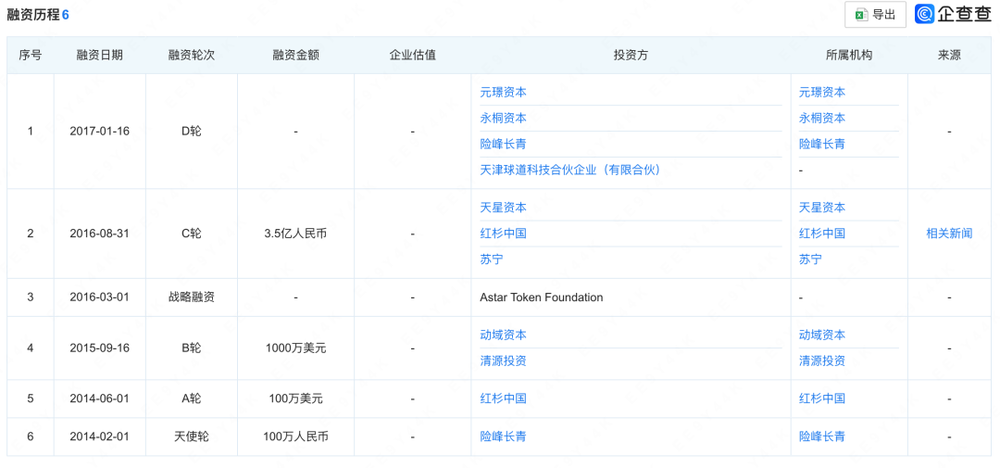Open 元璟资本 in the 投资方 column
Image resolution: width=1000 pixels, height=468 pixels.
(503, 92)
